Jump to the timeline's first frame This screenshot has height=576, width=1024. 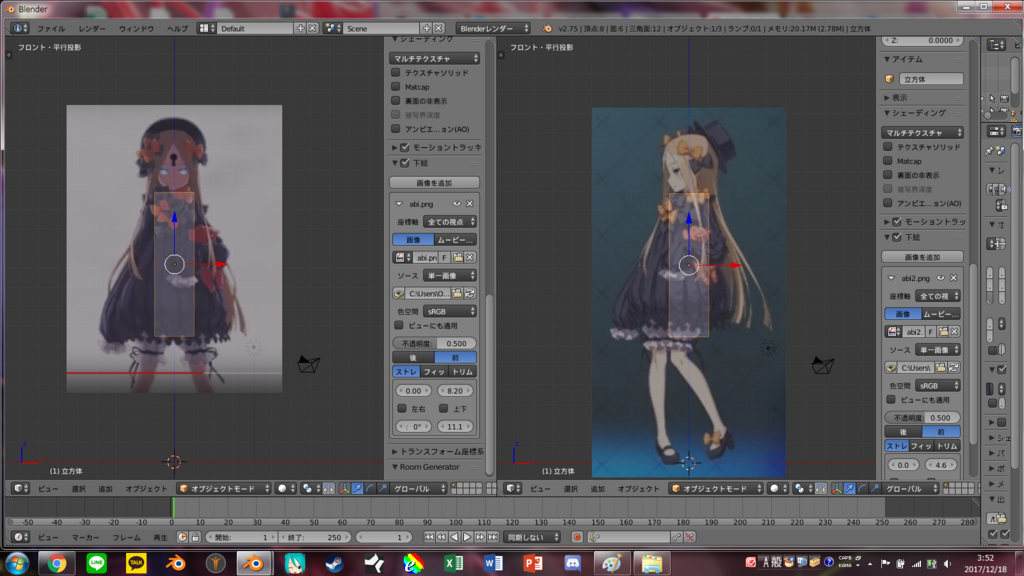(x=429, y=537)
